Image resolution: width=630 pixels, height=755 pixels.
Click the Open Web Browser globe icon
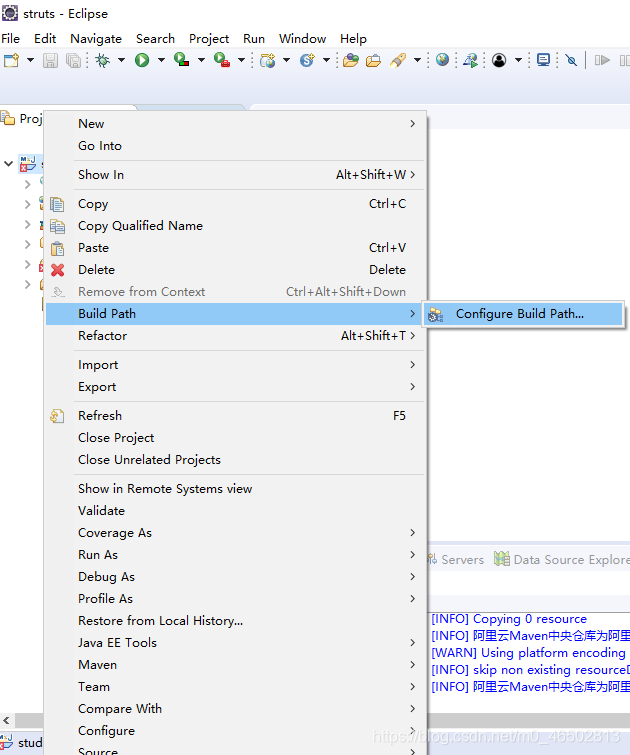[x=442, y=60]
